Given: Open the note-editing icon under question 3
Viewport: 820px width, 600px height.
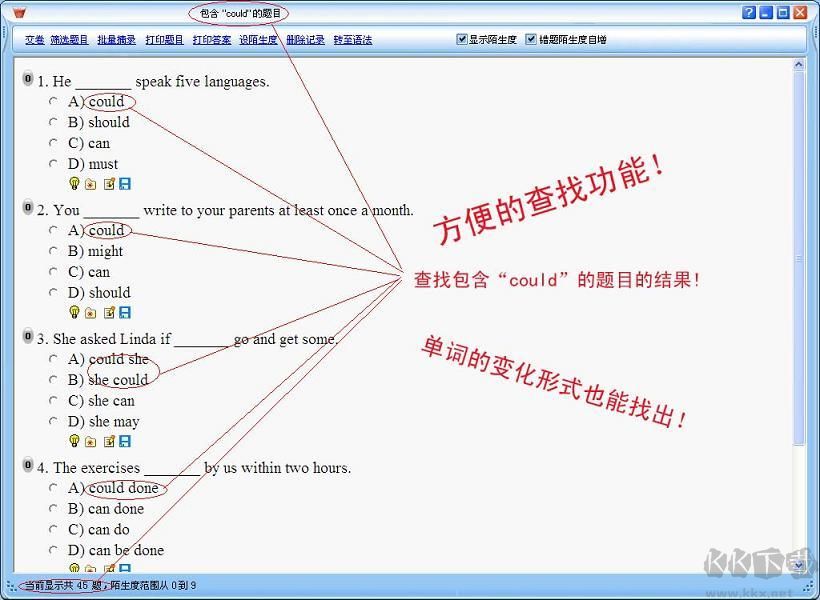Looking at the screenshot, I should tap(109, 442).
